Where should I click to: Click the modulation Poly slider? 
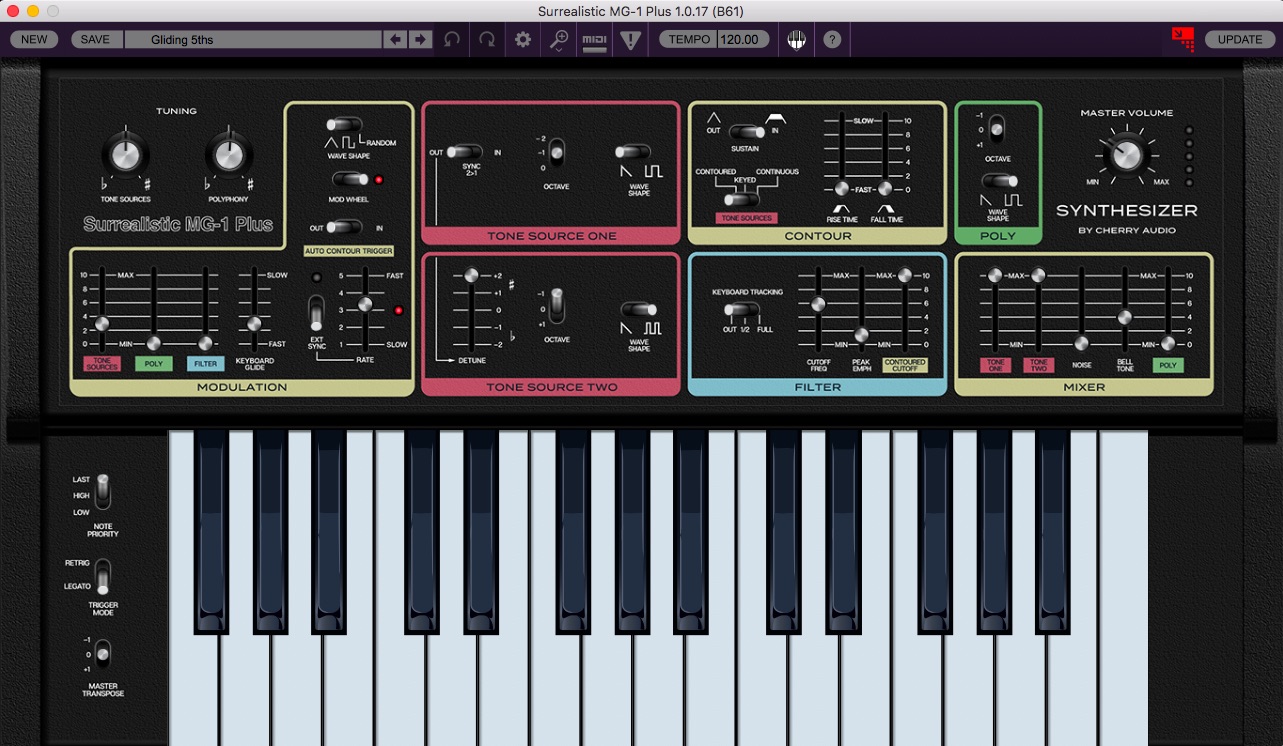[x=153, y=343]
